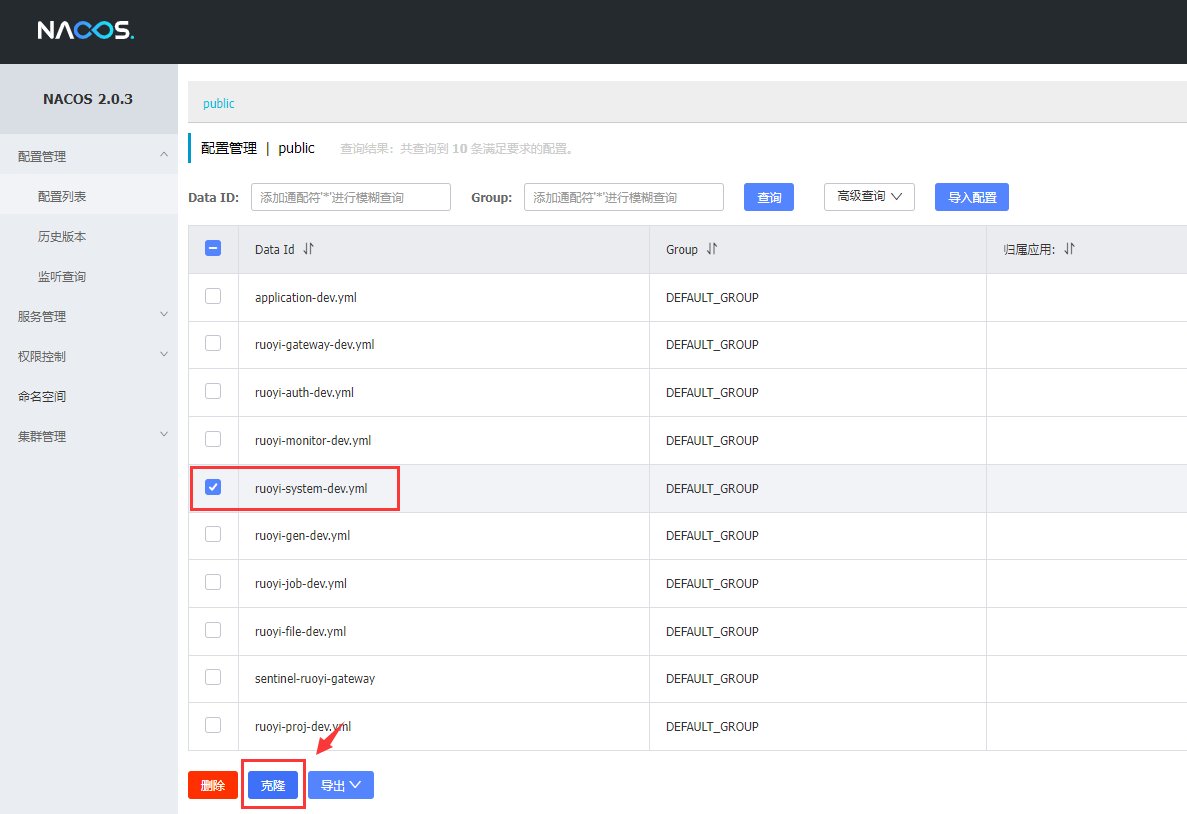The image size is (1187, 814).
Task: Check the ruoyi-auth-dev.yml row checkbox
Action: (213, 391)
